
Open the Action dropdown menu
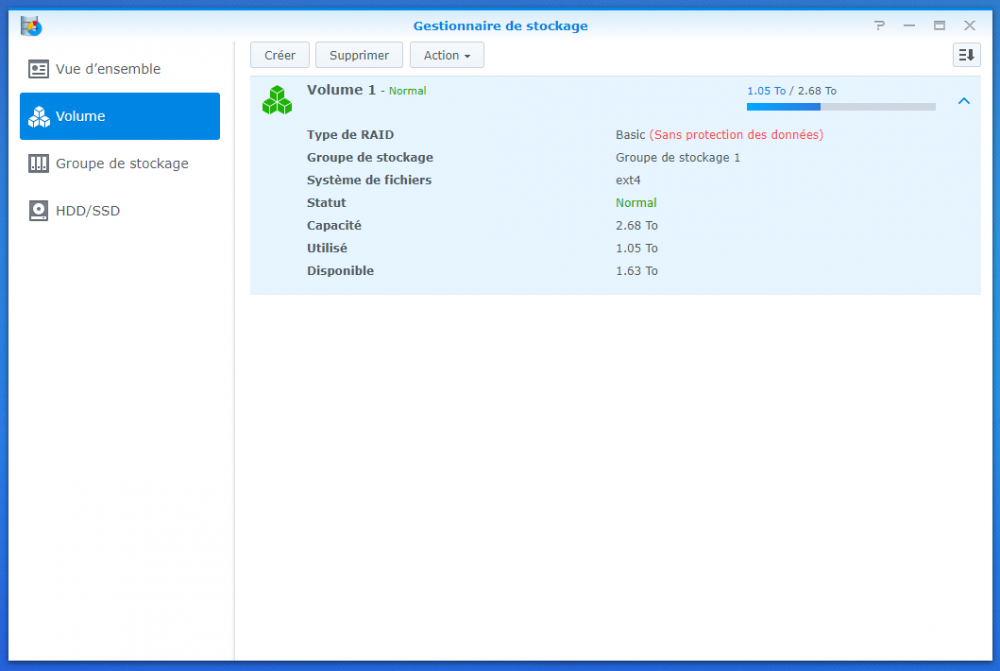pyautogui.click(x=446, y=55)
